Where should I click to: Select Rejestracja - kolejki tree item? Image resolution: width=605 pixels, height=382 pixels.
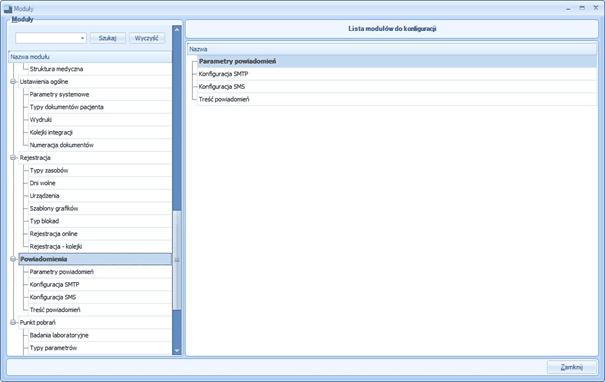(56, 246)
